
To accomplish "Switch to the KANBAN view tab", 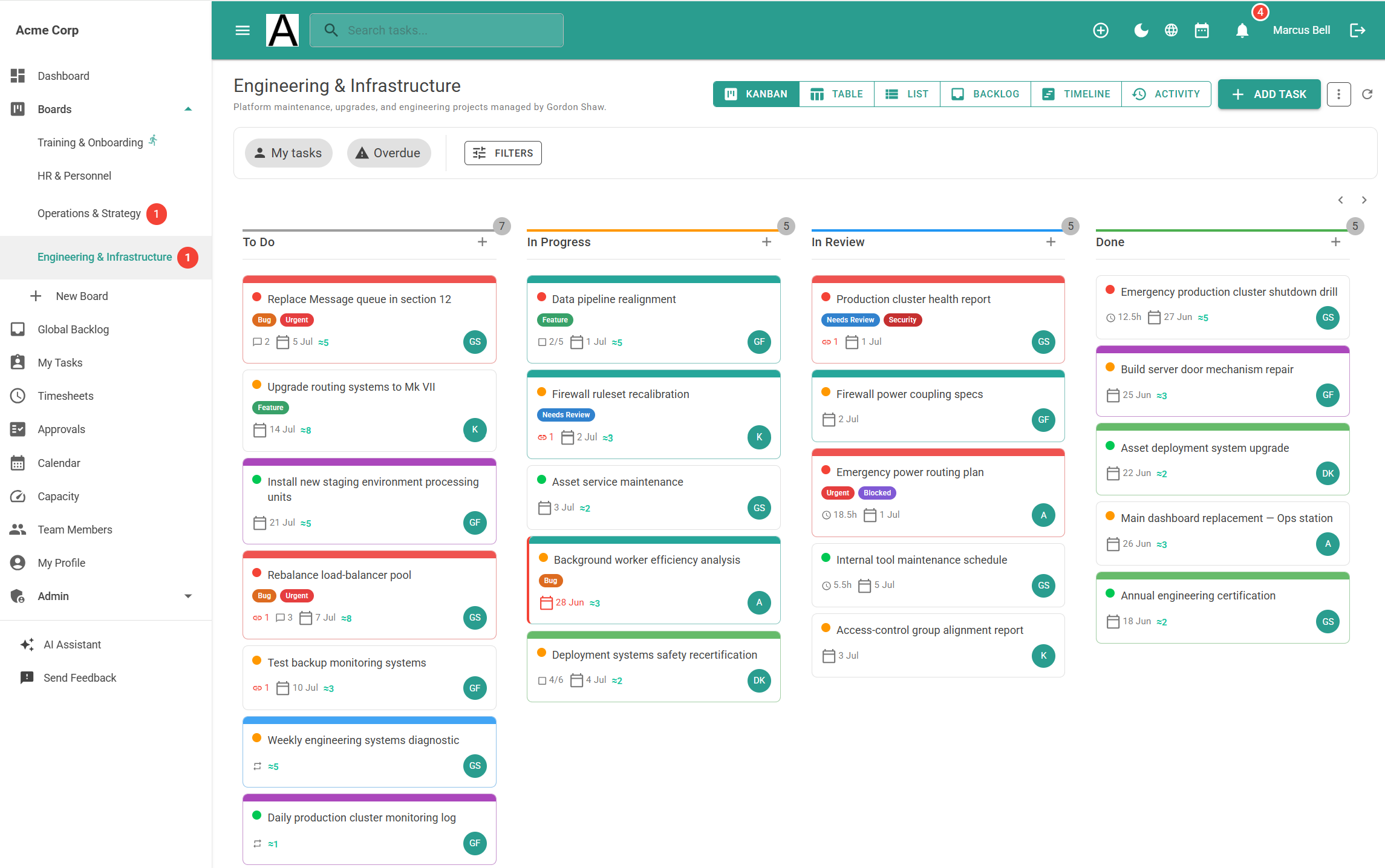I will click(x=756, y=94).
